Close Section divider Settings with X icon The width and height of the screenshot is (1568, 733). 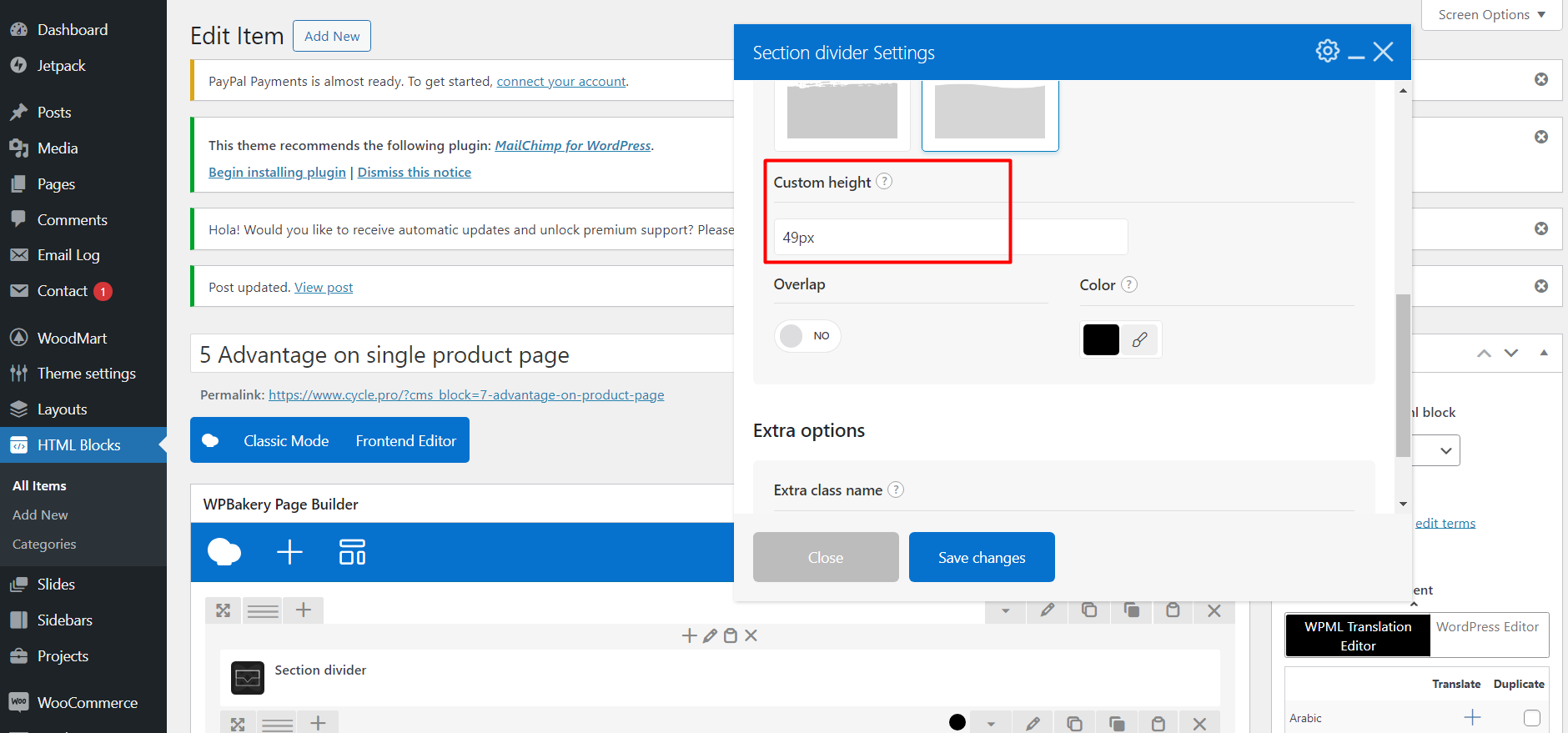(x=1383, y=52)
